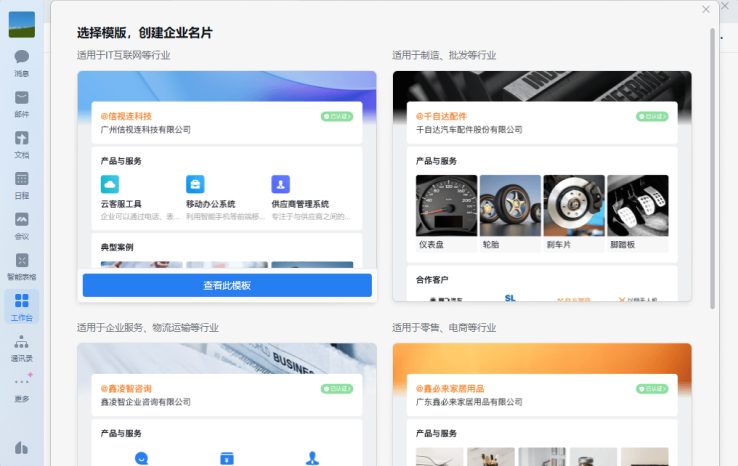738x466 pixels.
Task: Click 已认证 badge on 鑫凌智咨询 card
Action: (337, 389)
